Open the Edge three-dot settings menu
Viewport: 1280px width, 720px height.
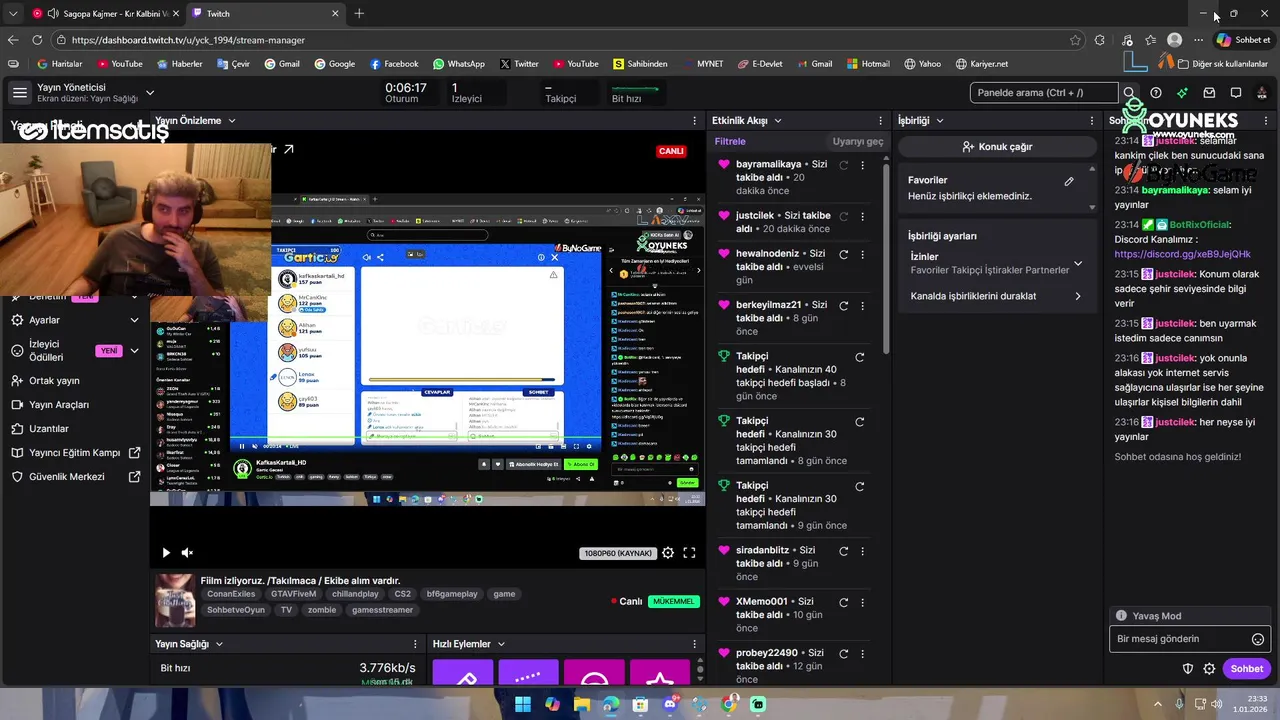[1198, 40]
